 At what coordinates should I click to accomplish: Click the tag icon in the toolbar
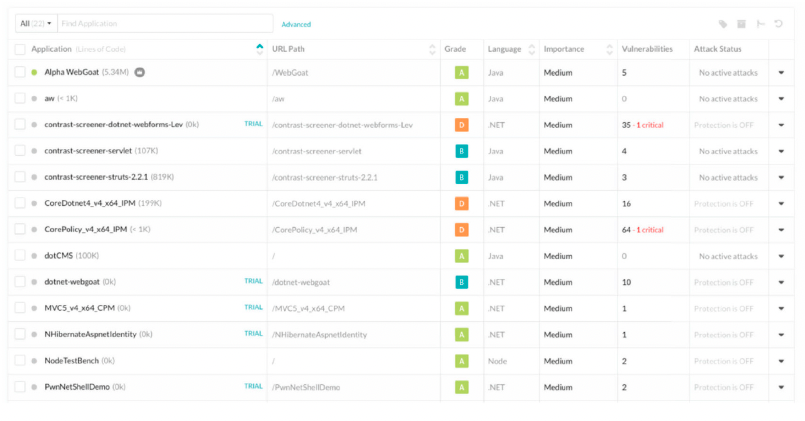click(723, 24)
